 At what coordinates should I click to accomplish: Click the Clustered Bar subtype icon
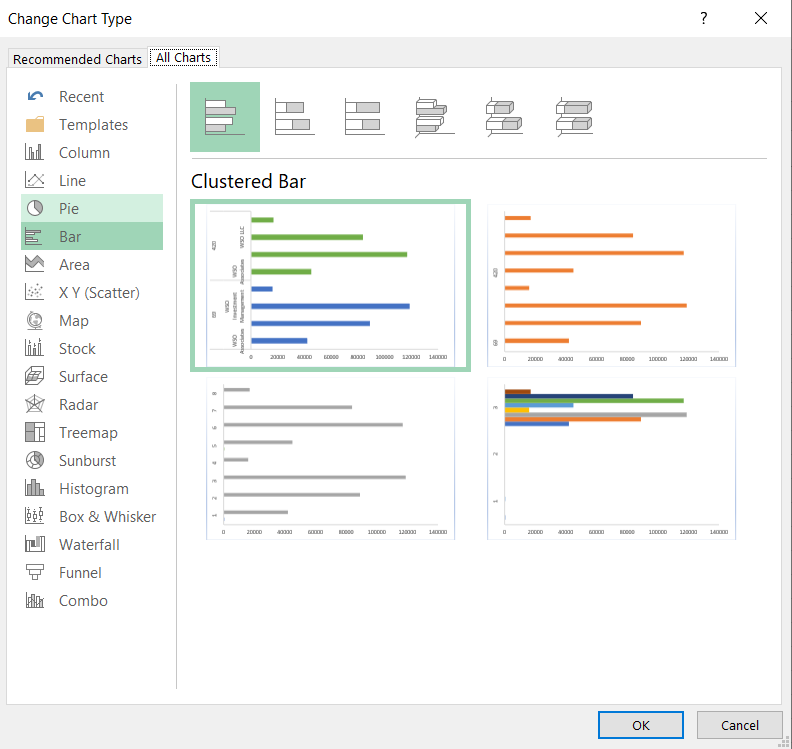click(x=225, y=117)
